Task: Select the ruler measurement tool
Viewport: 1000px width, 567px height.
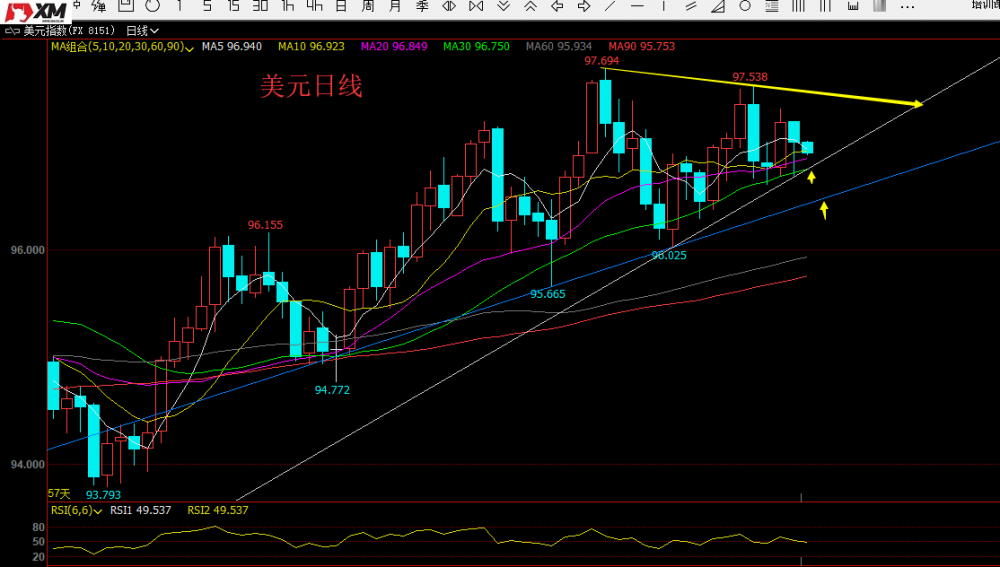Action: (x=853, y=6)
